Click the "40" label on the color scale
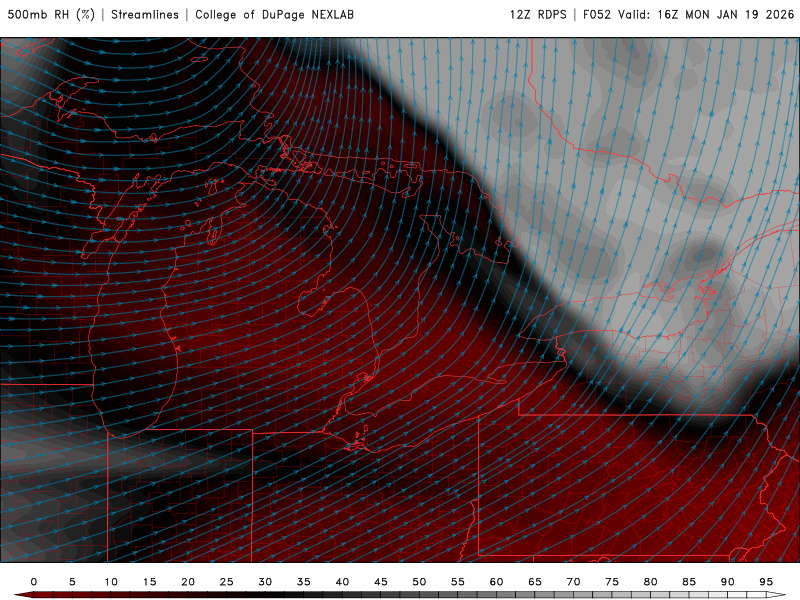 342,582
